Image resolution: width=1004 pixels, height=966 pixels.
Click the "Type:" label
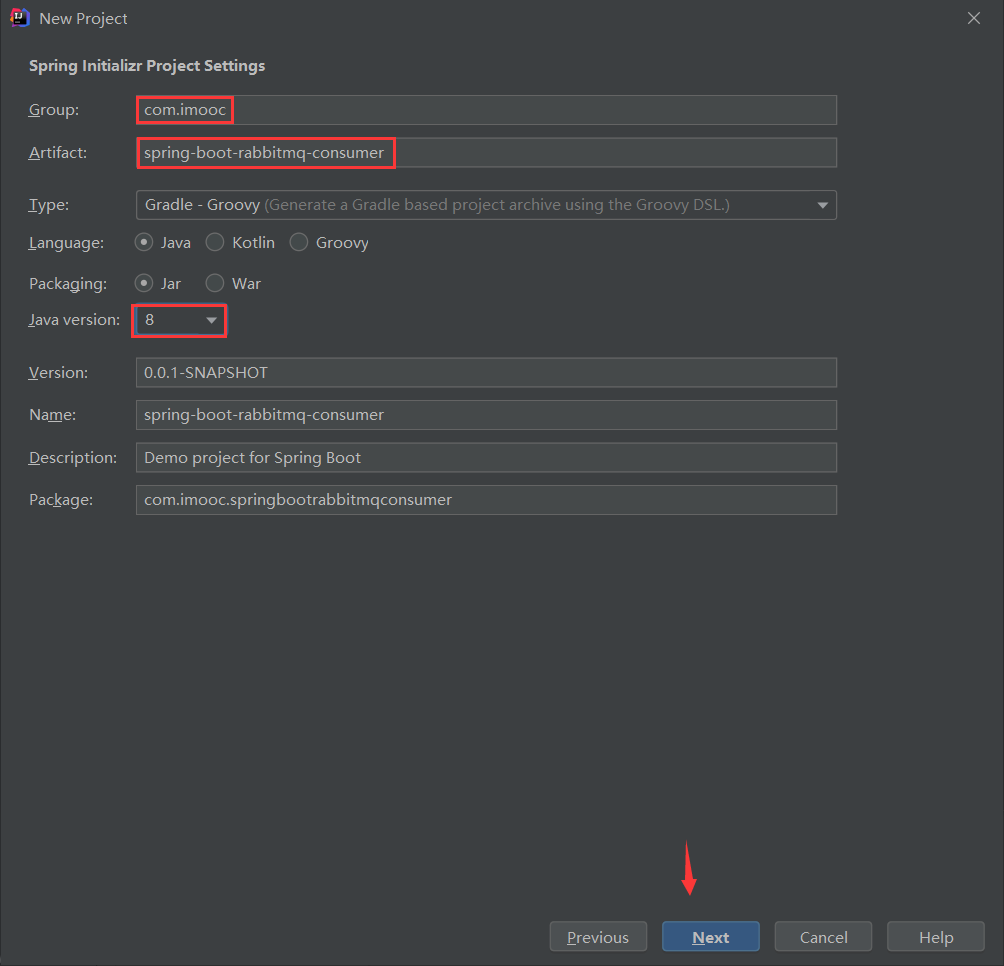[49, 205]
